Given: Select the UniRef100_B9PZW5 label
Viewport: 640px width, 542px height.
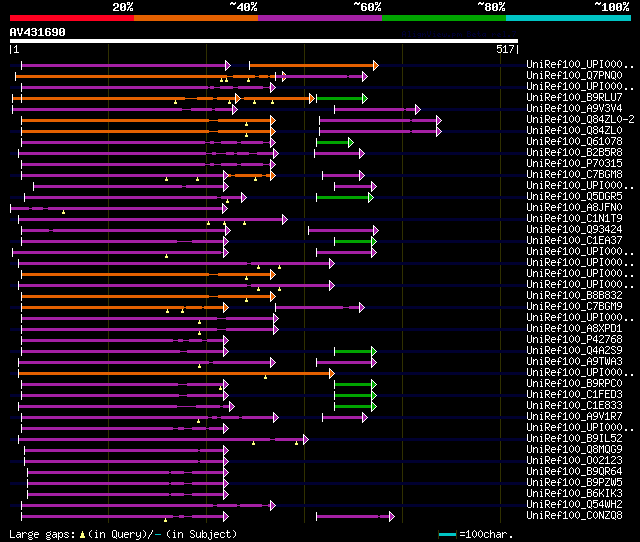Looking at the screenshot, I should (574, 483).
